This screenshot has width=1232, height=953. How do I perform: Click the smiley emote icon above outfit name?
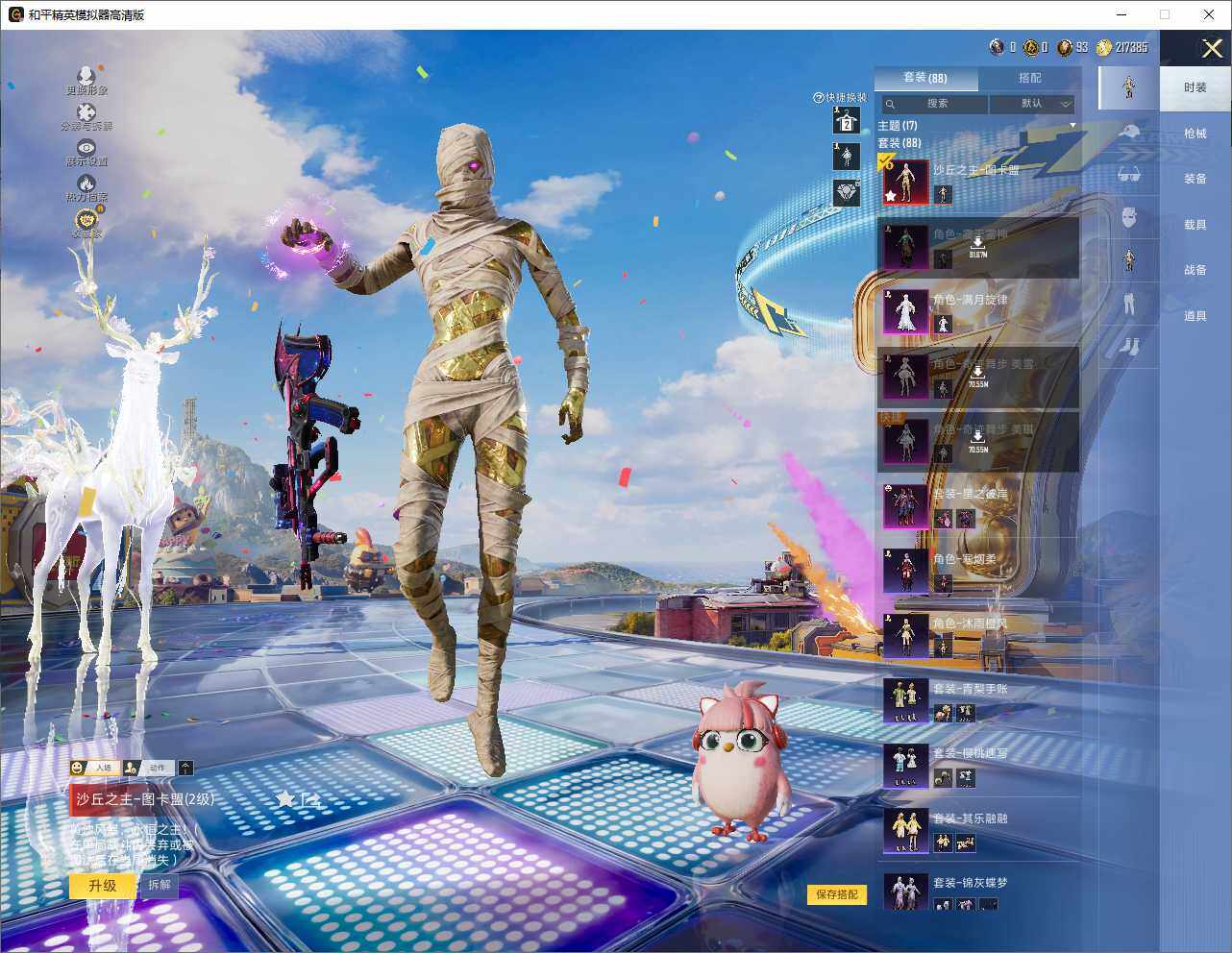pos(78,768)
